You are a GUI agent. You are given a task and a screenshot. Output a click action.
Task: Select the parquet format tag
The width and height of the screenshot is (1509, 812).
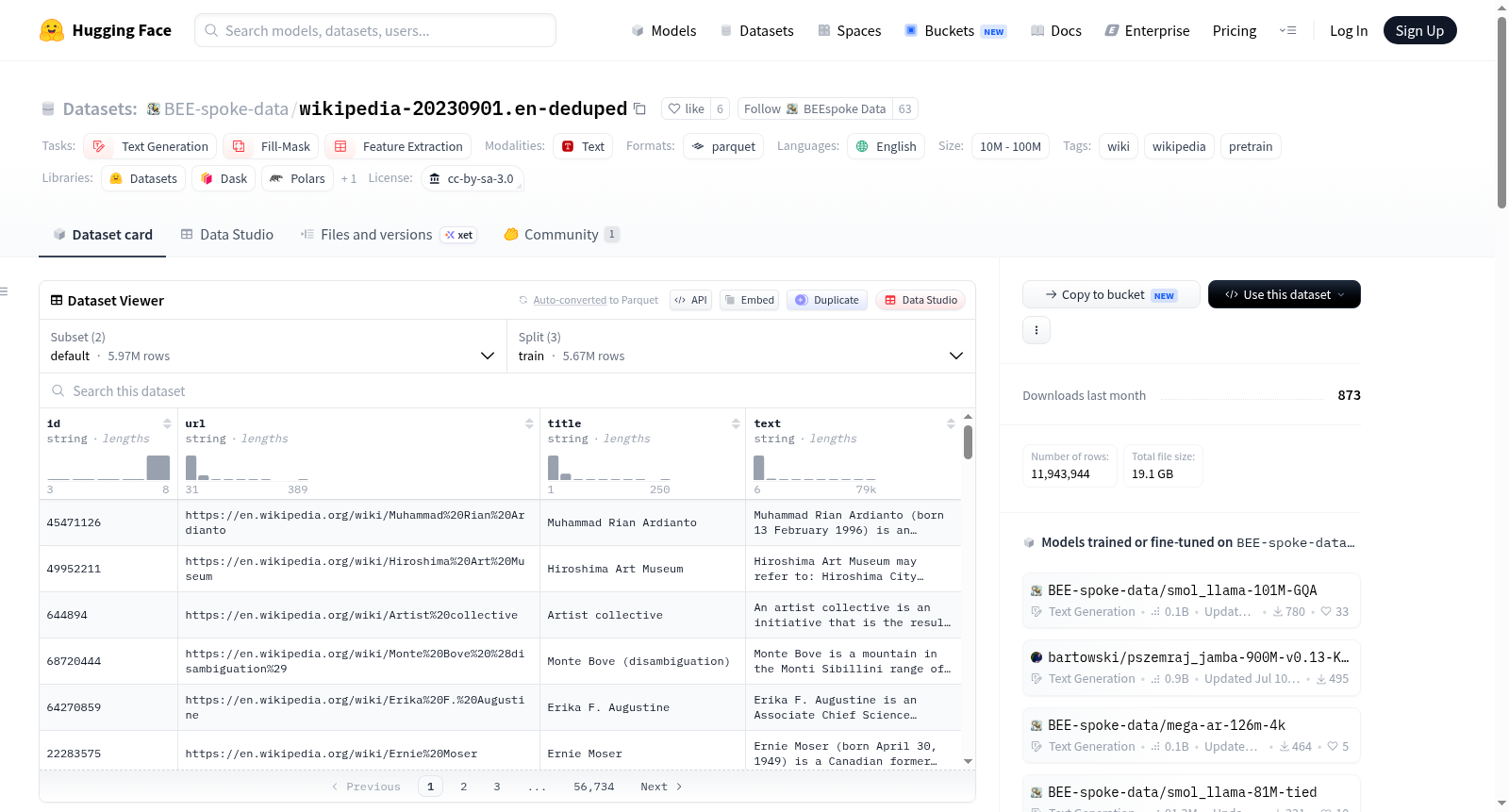coord(723,146)
